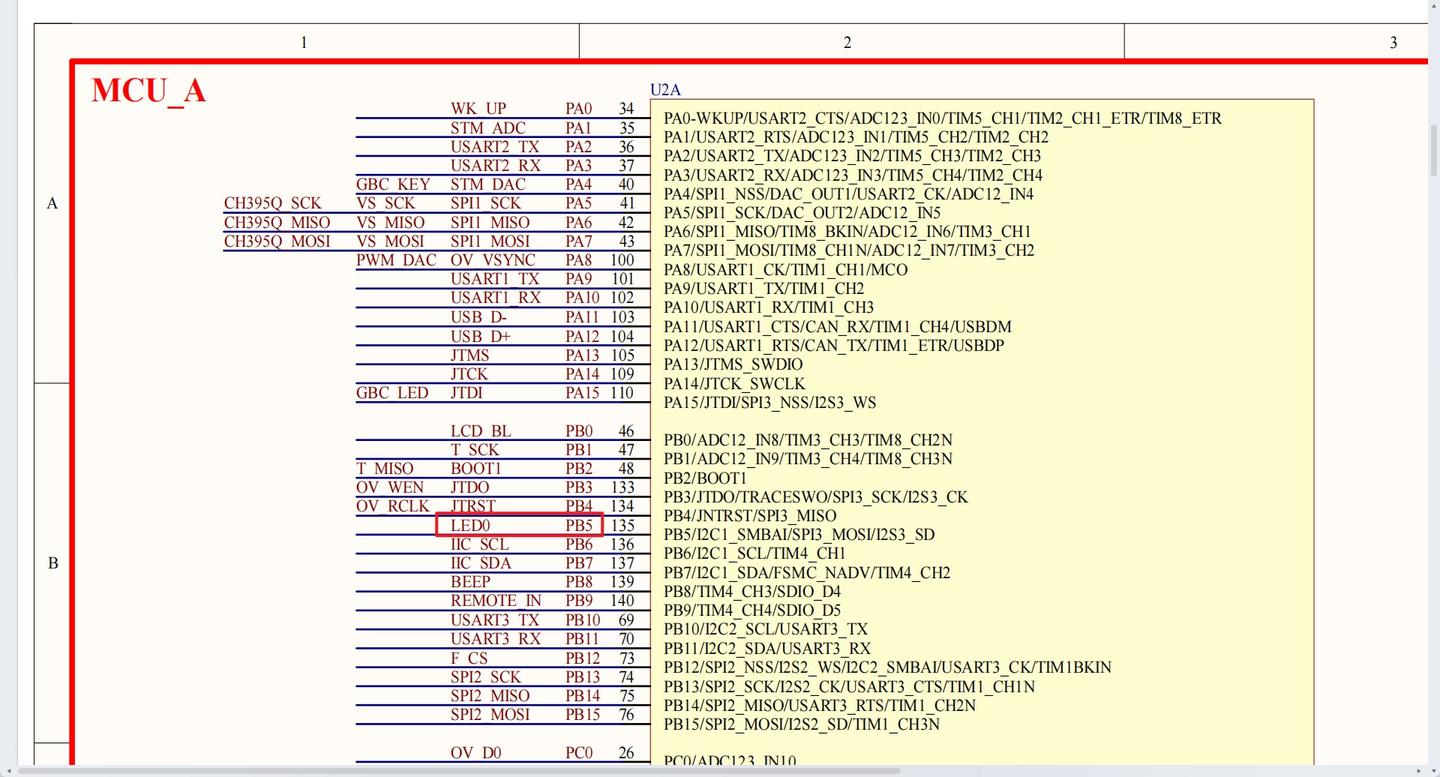Click the USART3_TX net label
The image size is (1440, 777).
[x=495, y=620]
